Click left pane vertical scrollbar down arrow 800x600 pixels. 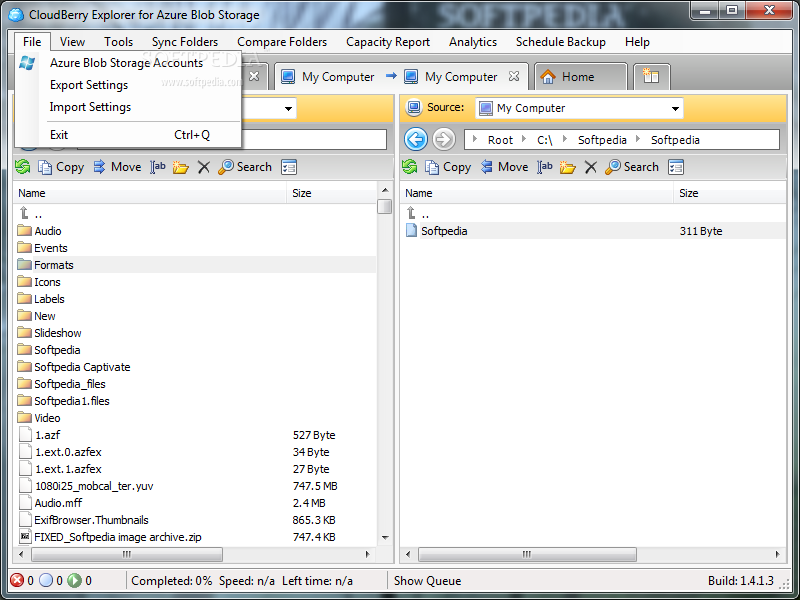point(385,537)
